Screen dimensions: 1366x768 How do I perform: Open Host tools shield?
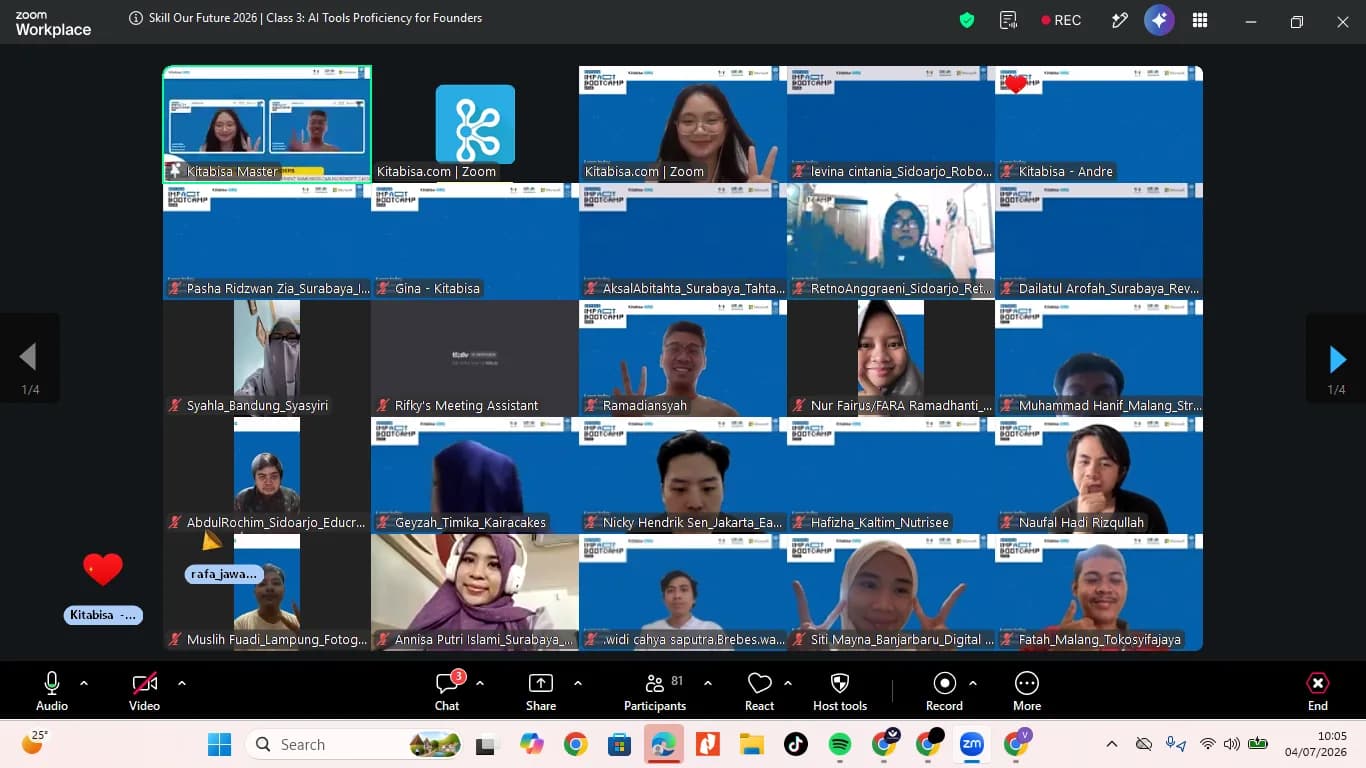point(840,691)
